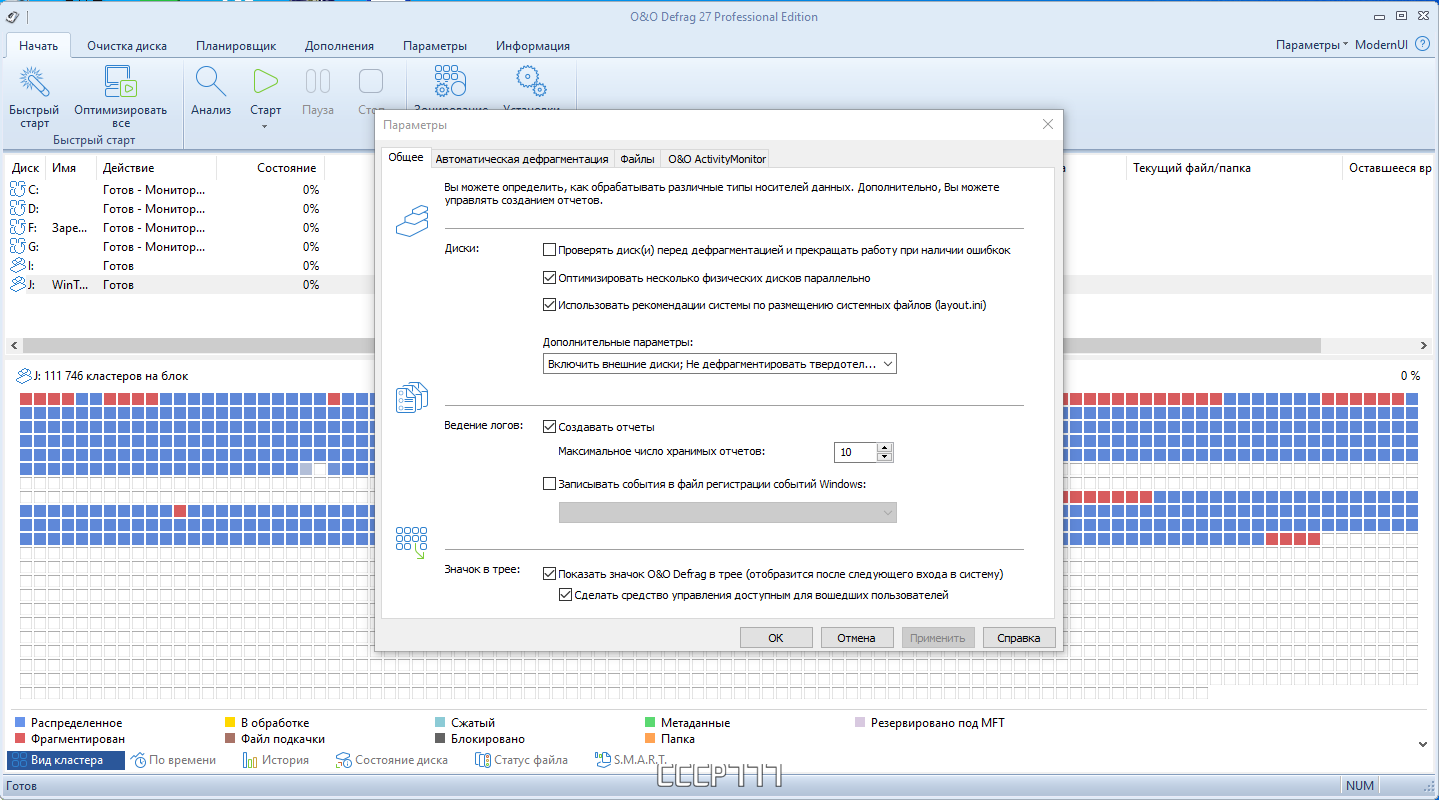Open Параметры dropdown in top right

click(1312, 45)
